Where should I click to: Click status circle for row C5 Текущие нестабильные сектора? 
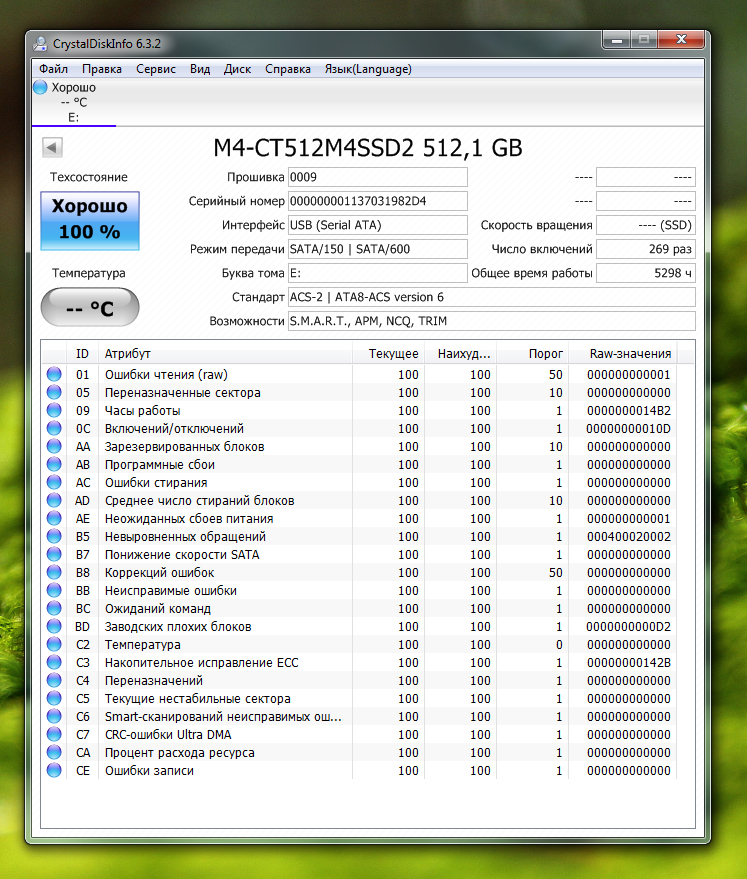(x=54, y=698)
